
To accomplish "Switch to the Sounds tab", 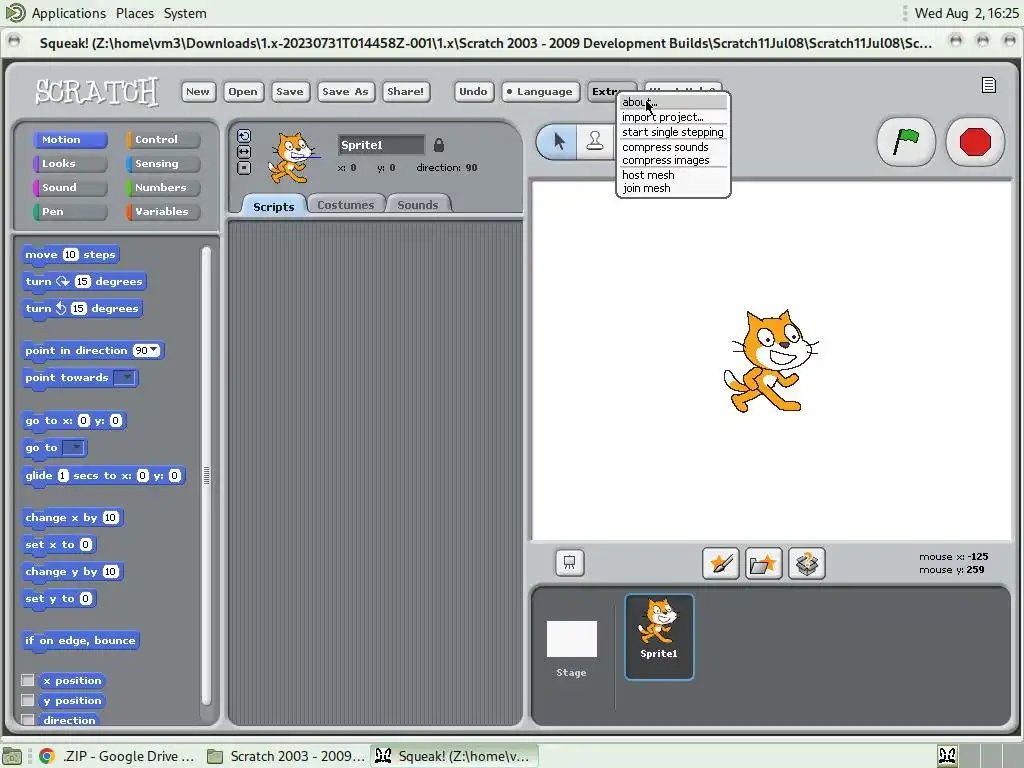I will (x=417, y=204).
